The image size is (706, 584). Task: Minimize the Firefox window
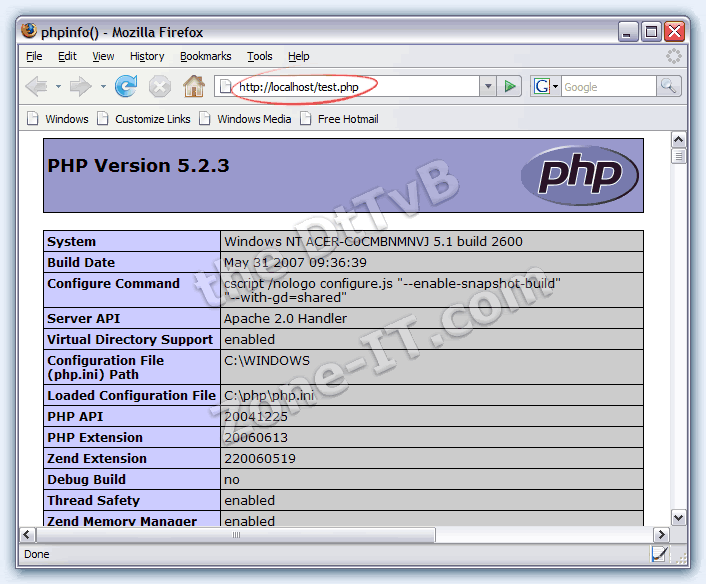point(627,32)
